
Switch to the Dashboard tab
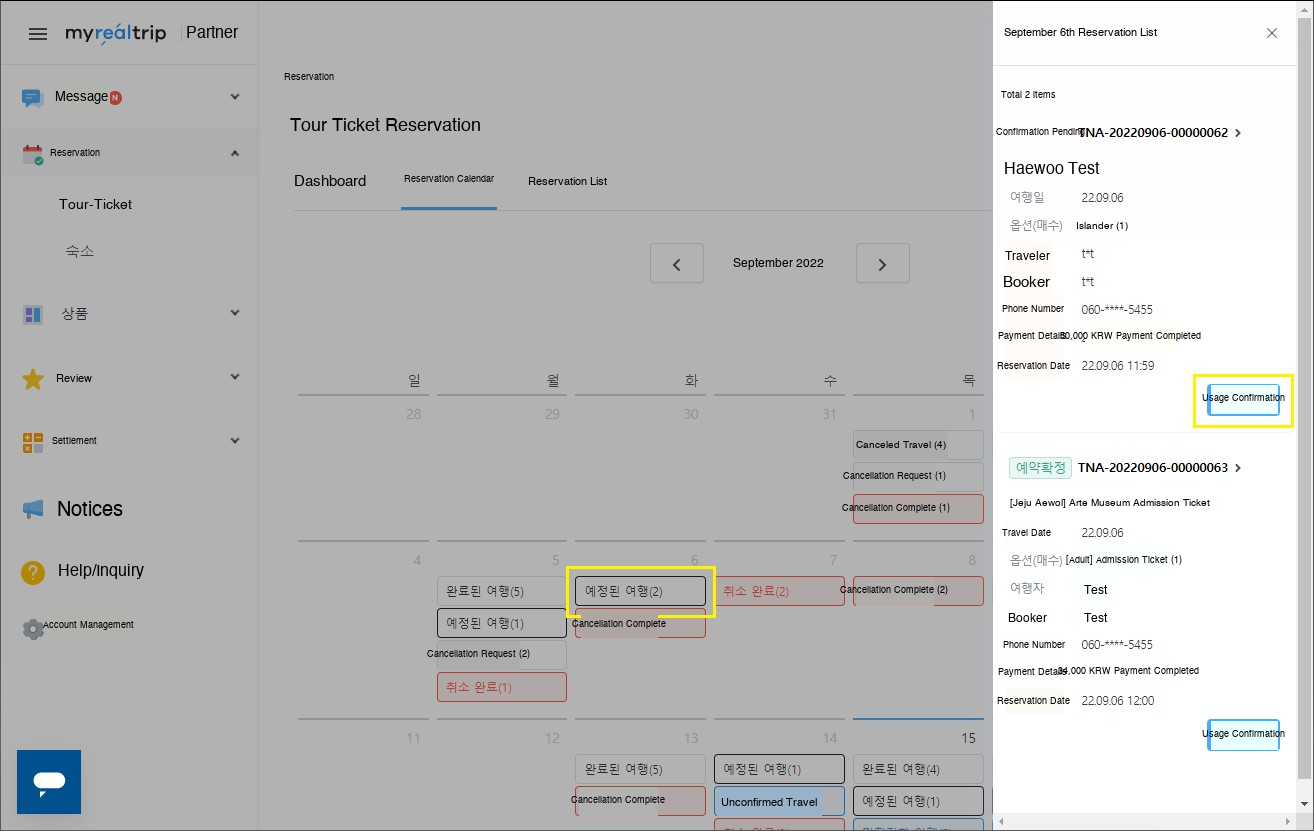pyautogui.click(x=330, y=181)
